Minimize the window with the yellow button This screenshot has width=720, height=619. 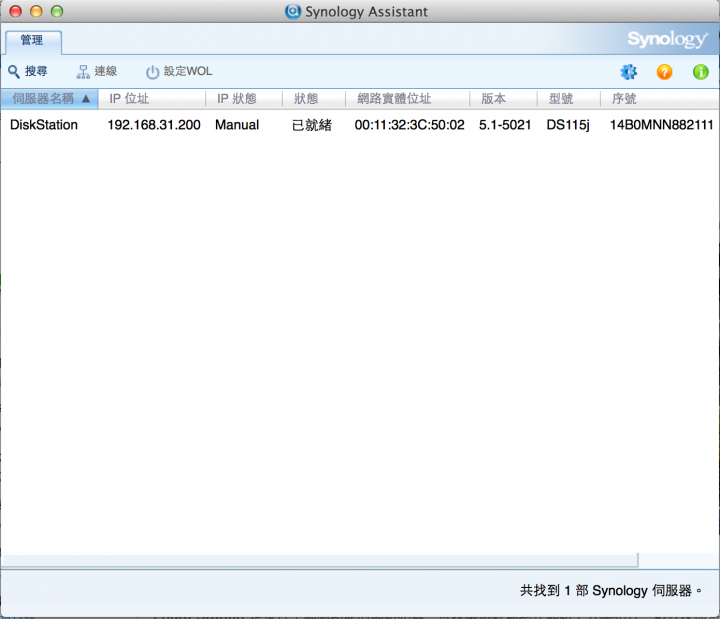click(36, 11)
